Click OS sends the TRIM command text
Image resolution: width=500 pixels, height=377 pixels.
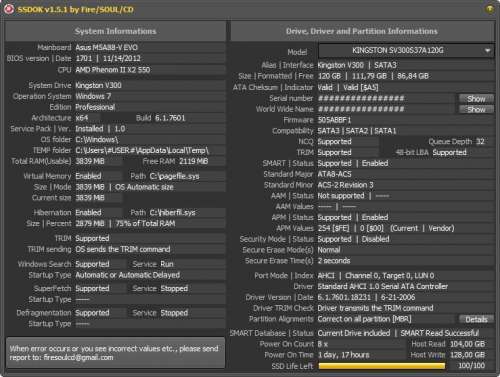pos(123,249)
